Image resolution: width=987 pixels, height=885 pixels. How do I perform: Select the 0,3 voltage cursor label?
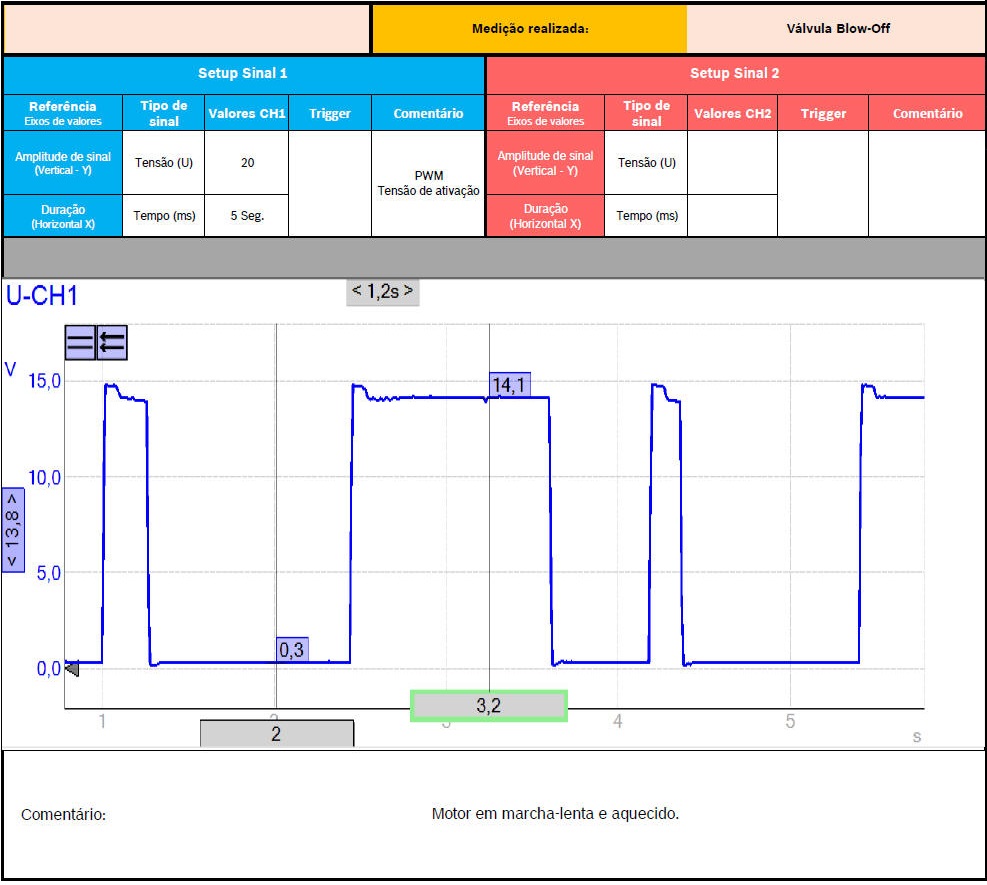(291, 649)
